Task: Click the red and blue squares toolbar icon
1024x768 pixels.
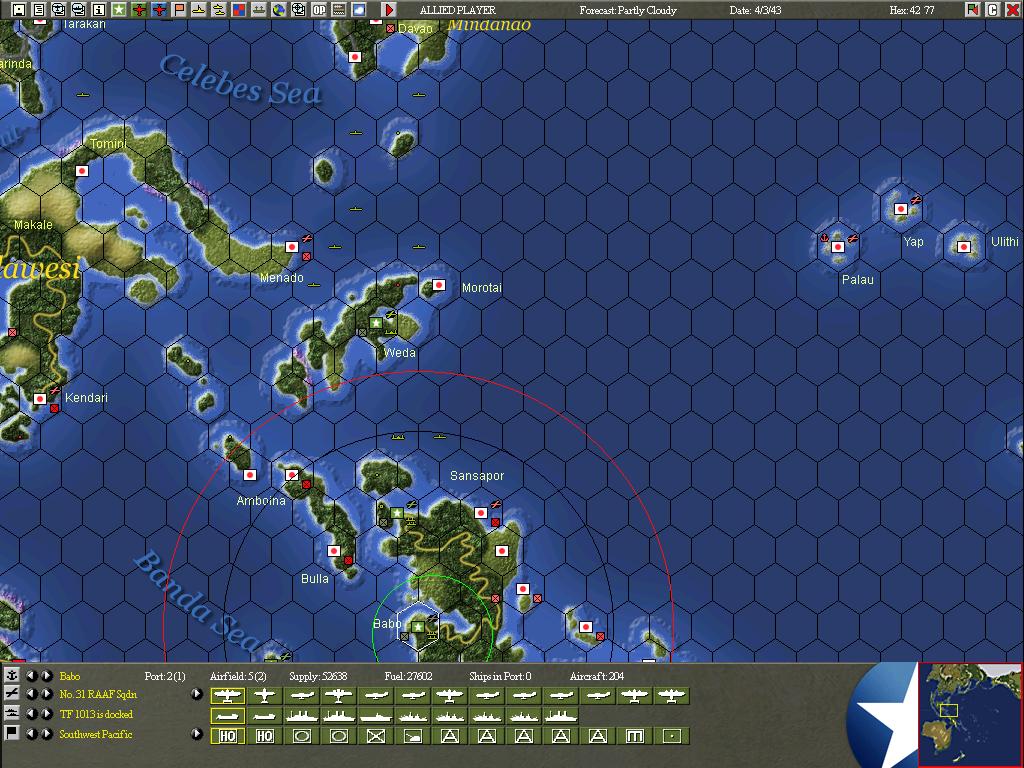Action: click(238, 9)
